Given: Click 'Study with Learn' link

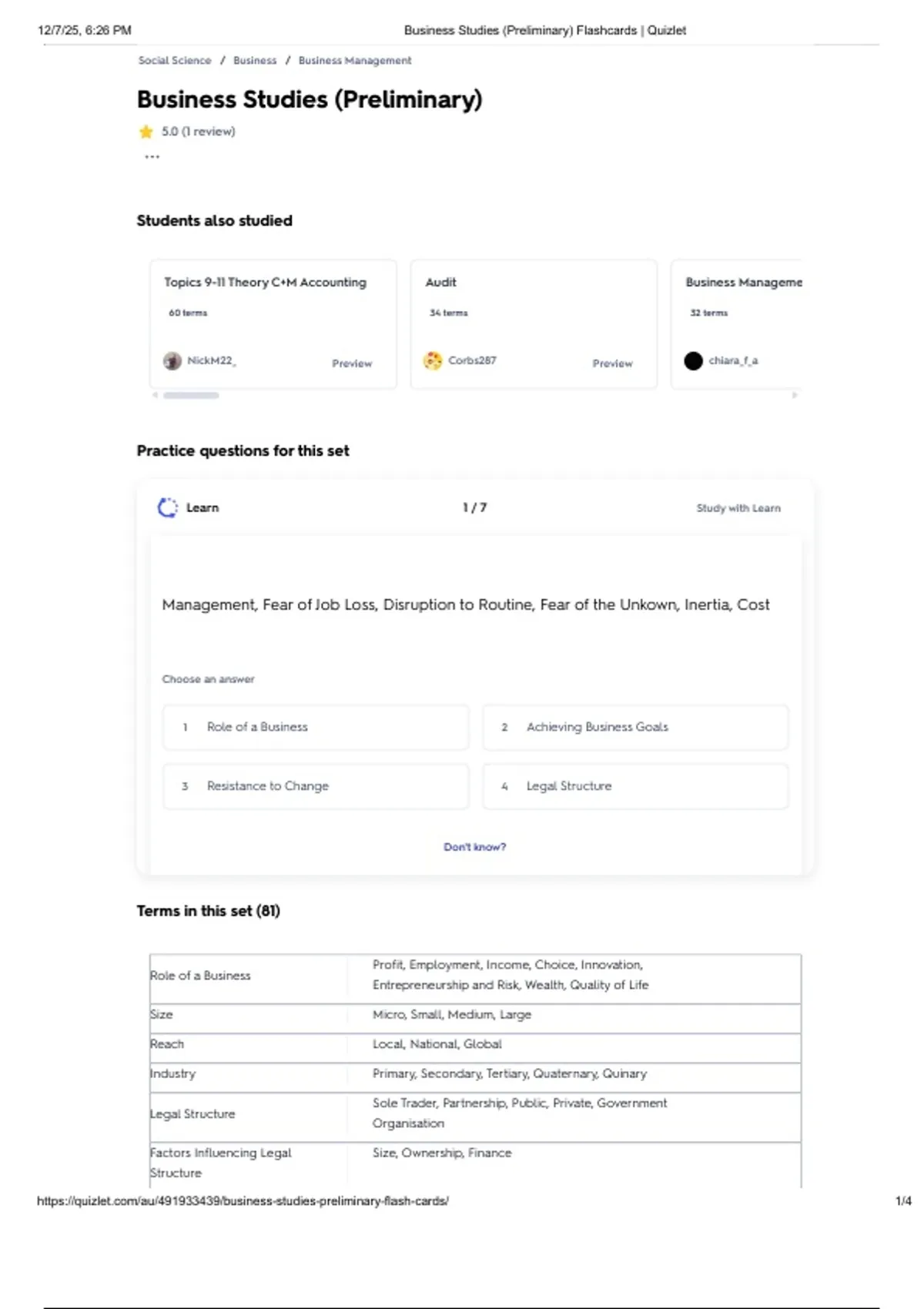Looking at the screenshot, I should tap(738, 508).
